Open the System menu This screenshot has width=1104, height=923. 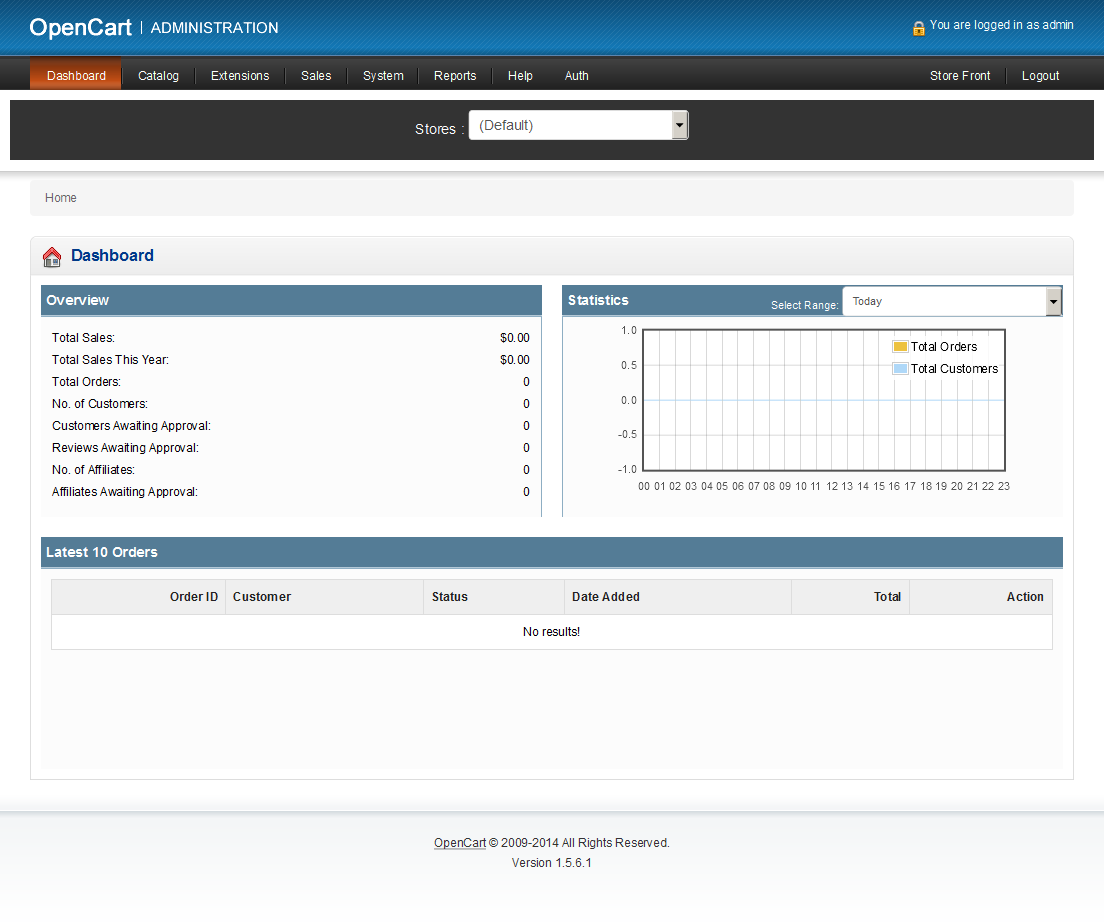[383, 75]
